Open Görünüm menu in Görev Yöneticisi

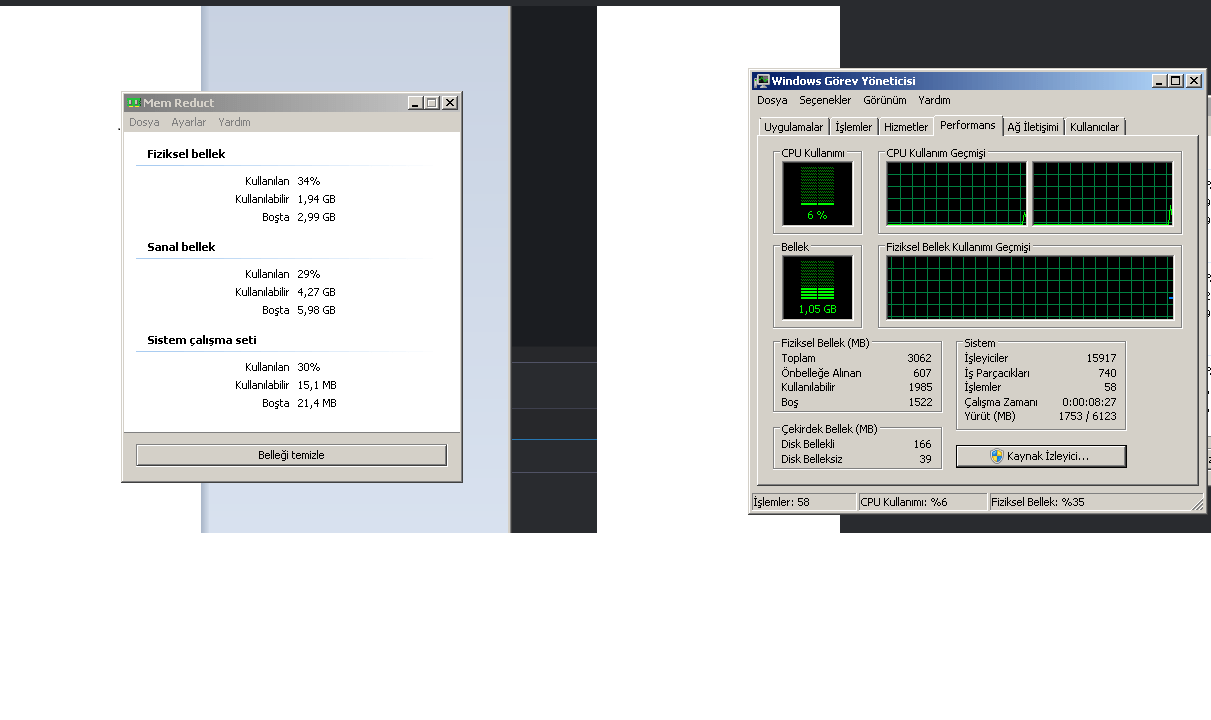[x=885, y=100]
